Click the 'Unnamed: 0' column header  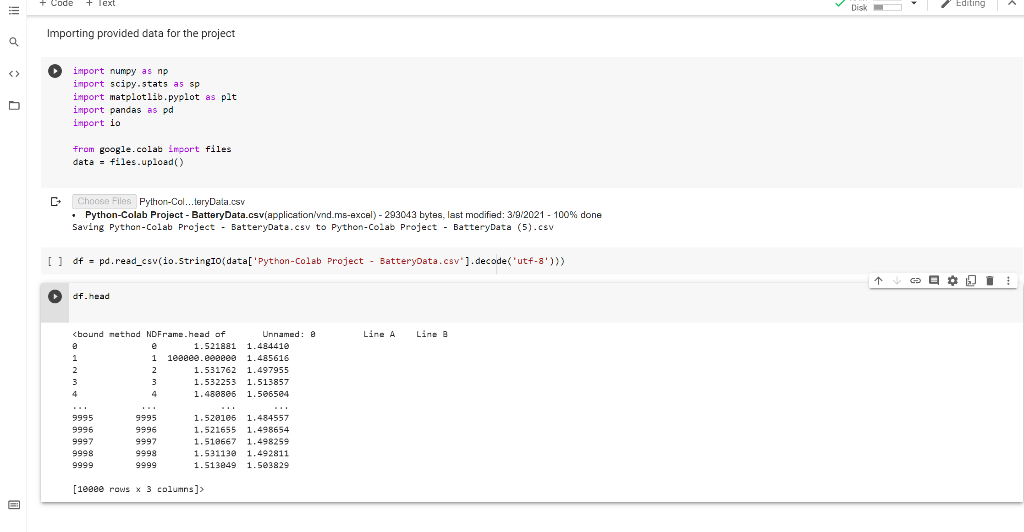point(289,334)
